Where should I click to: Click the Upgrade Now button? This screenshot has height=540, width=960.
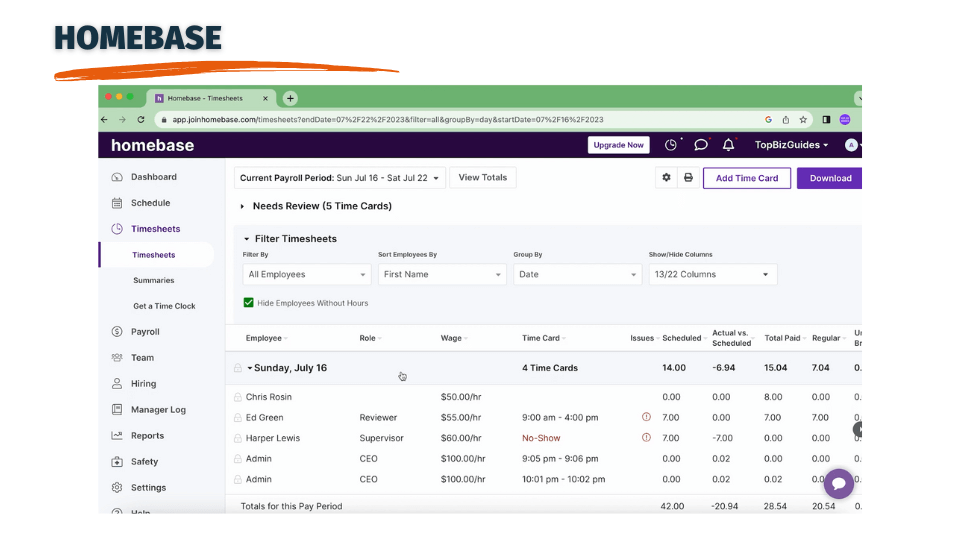(x=618, y=145)
